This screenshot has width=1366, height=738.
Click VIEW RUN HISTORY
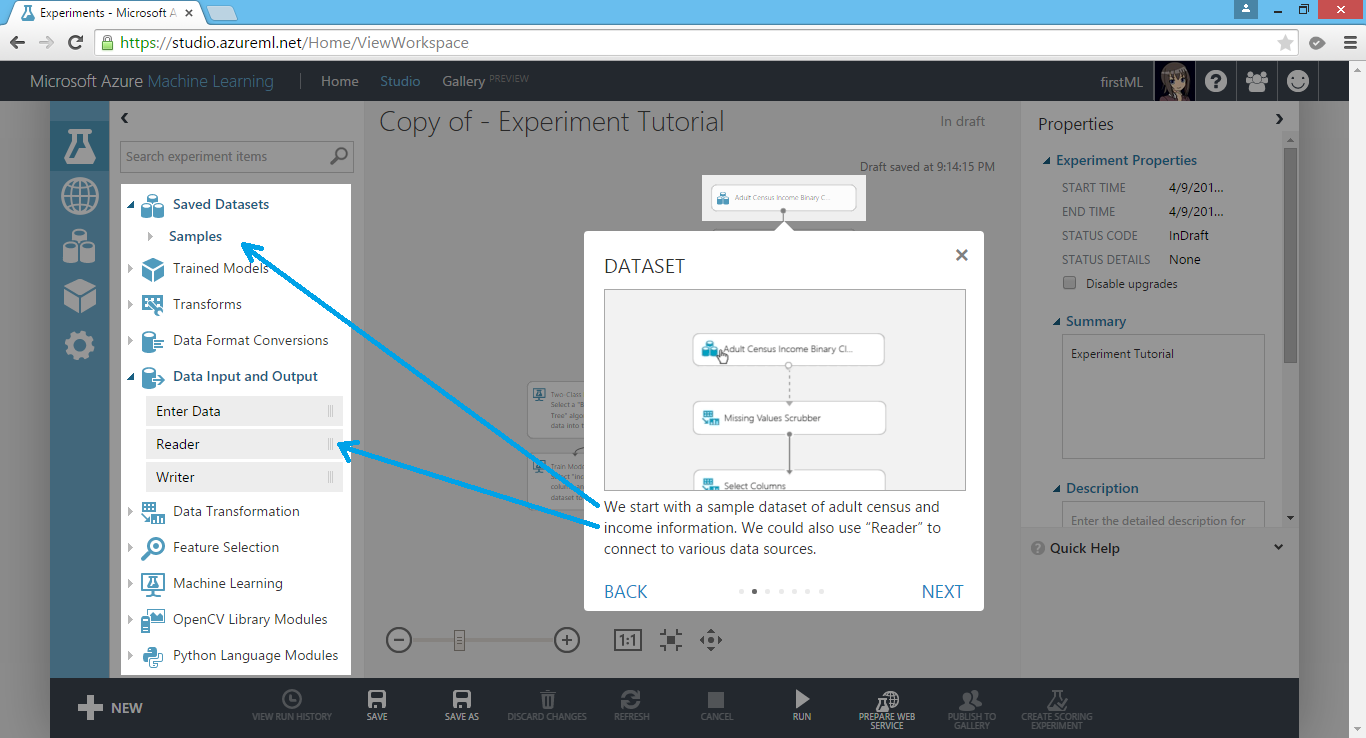(x=291, y=706)
